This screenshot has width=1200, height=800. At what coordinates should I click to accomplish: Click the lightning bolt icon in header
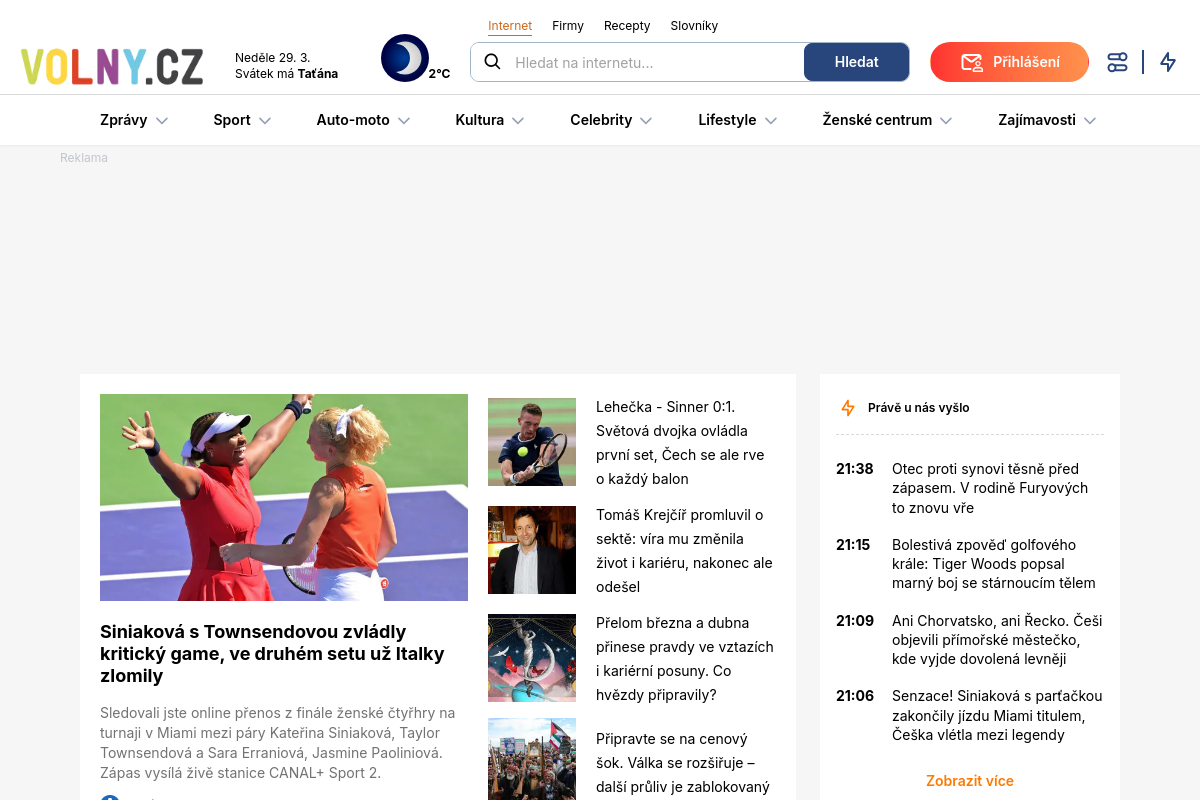tap(1168, 62)
